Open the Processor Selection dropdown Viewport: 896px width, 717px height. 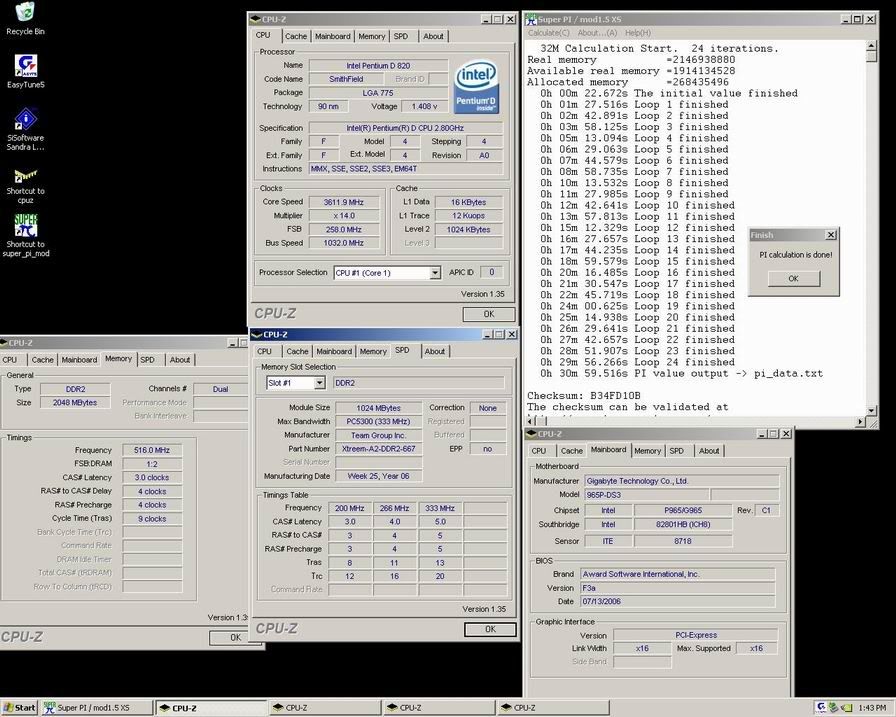435,273
